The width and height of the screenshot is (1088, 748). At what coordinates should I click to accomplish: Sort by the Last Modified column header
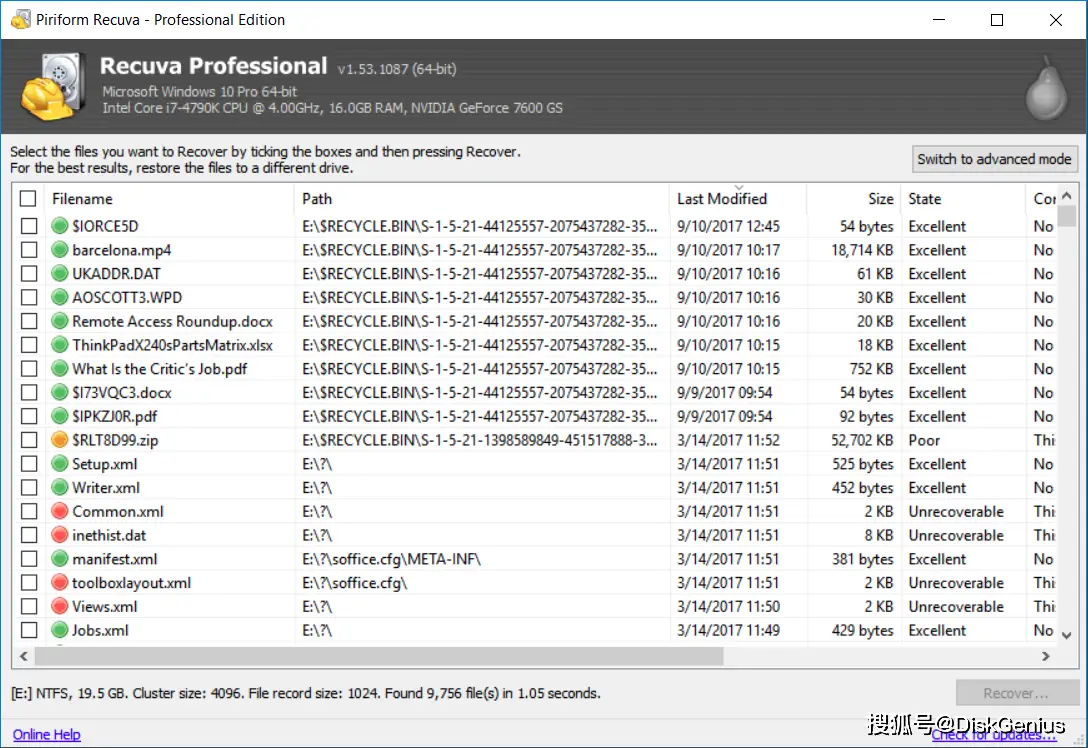coord(738,199)
